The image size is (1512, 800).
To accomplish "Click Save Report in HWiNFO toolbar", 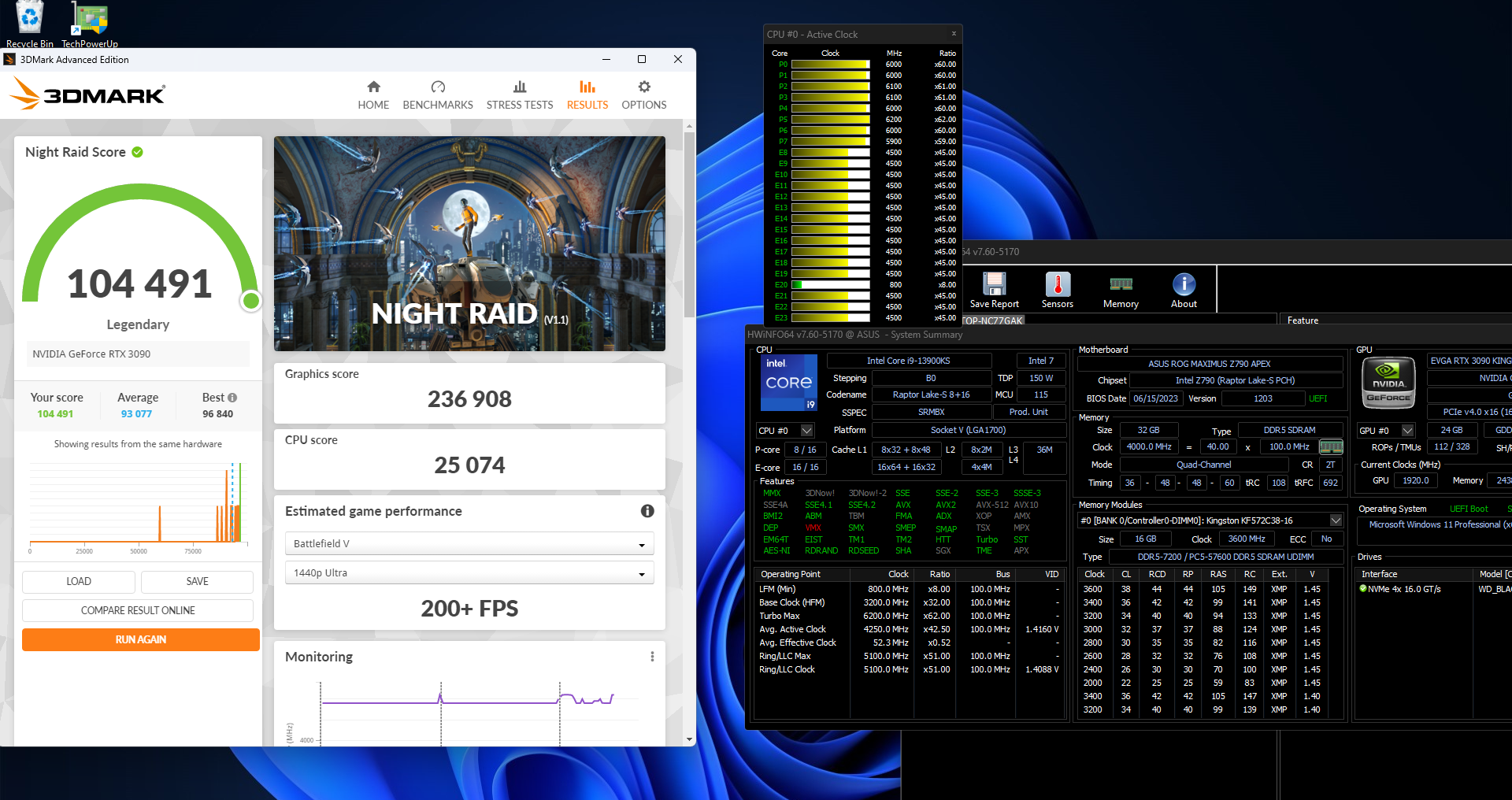I will 994,290.
